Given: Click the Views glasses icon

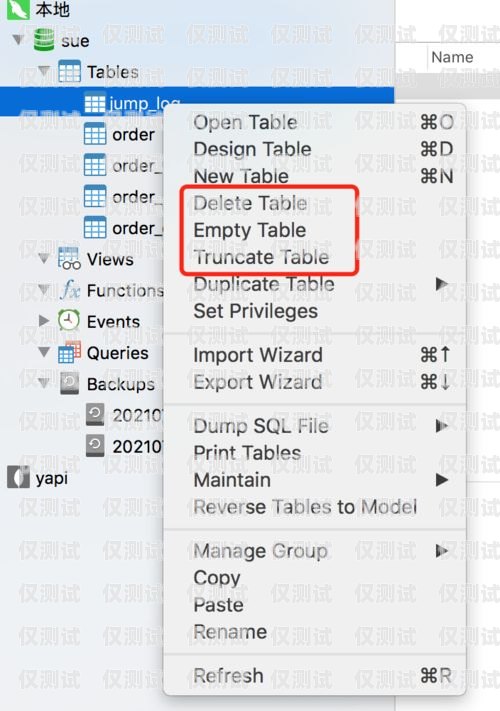Looking at the screenshot, I should tap(69, 259).
